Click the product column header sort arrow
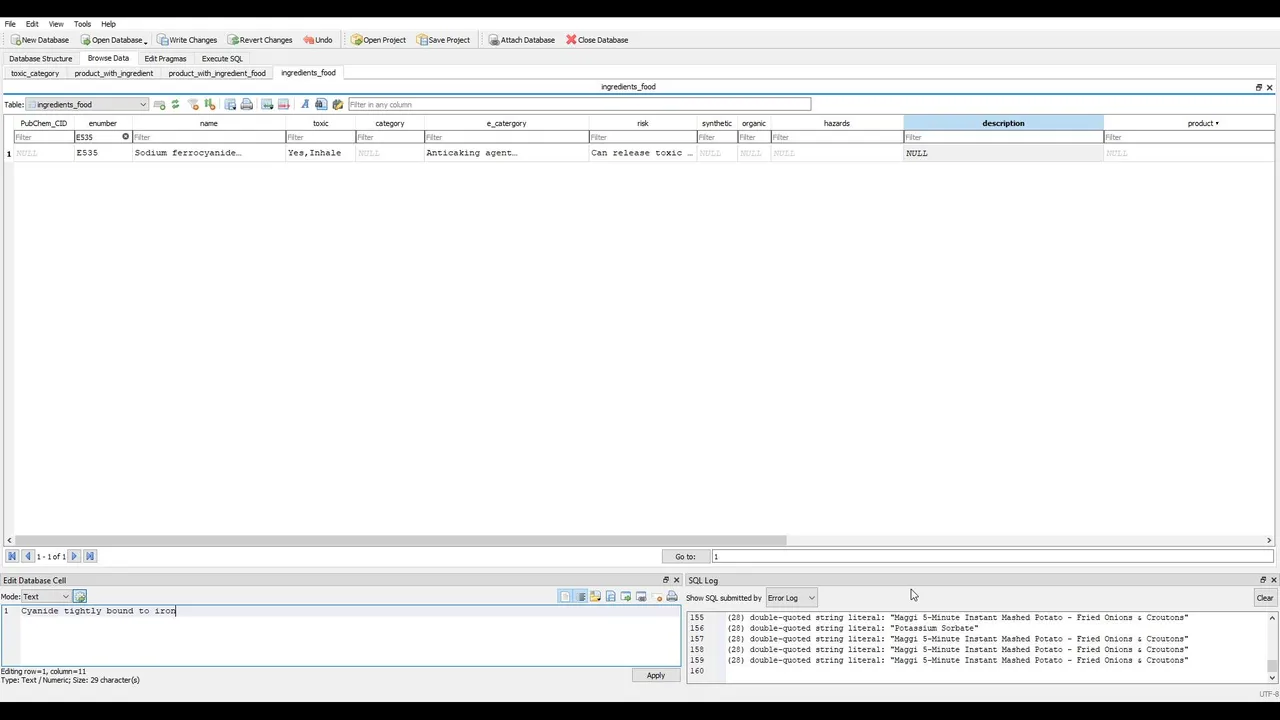Screen dimensions: 1280x720 point(1217,123)
